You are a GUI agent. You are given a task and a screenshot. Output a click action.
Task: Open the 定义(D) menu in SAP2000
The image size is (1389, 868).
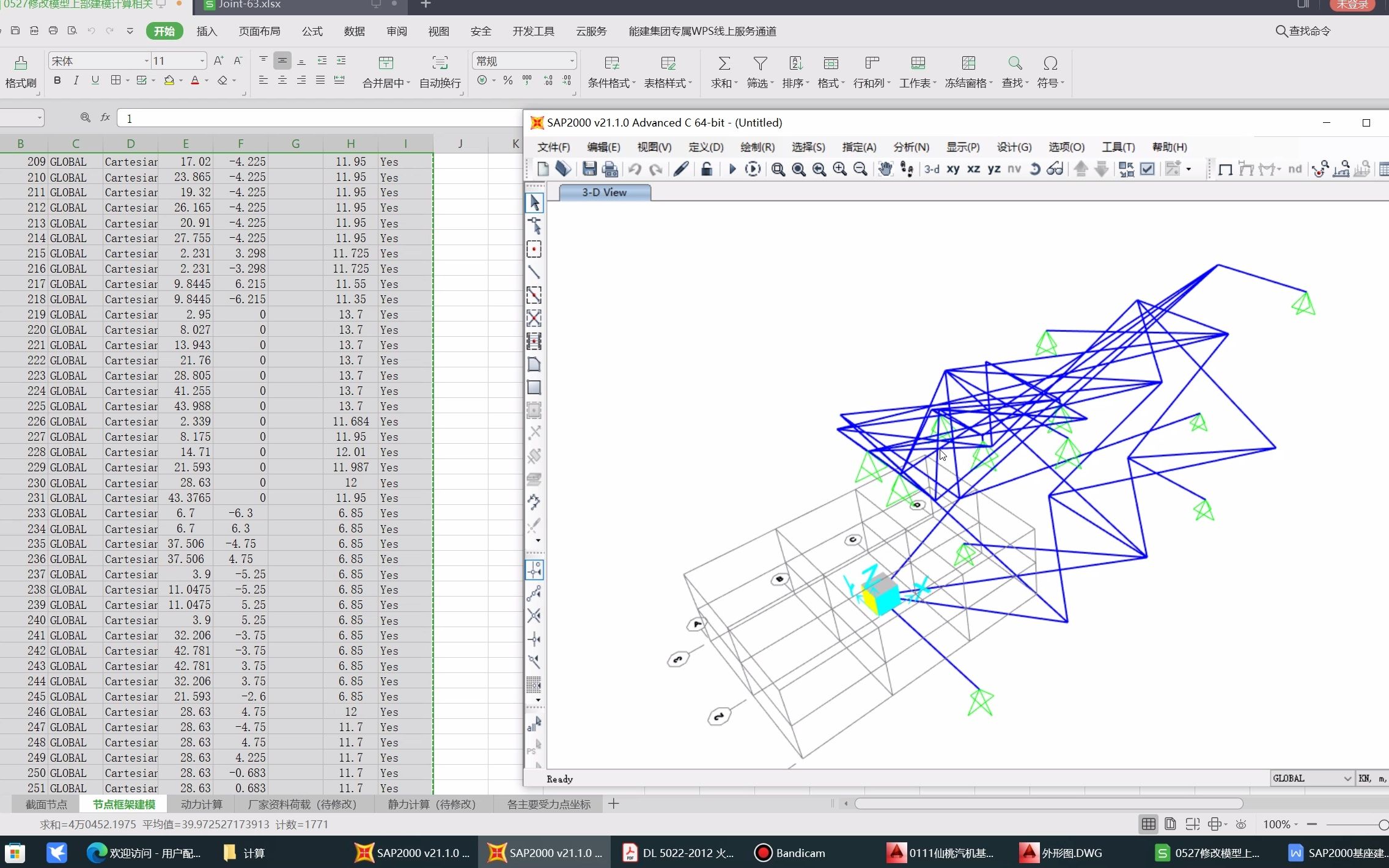pos(706,147)
